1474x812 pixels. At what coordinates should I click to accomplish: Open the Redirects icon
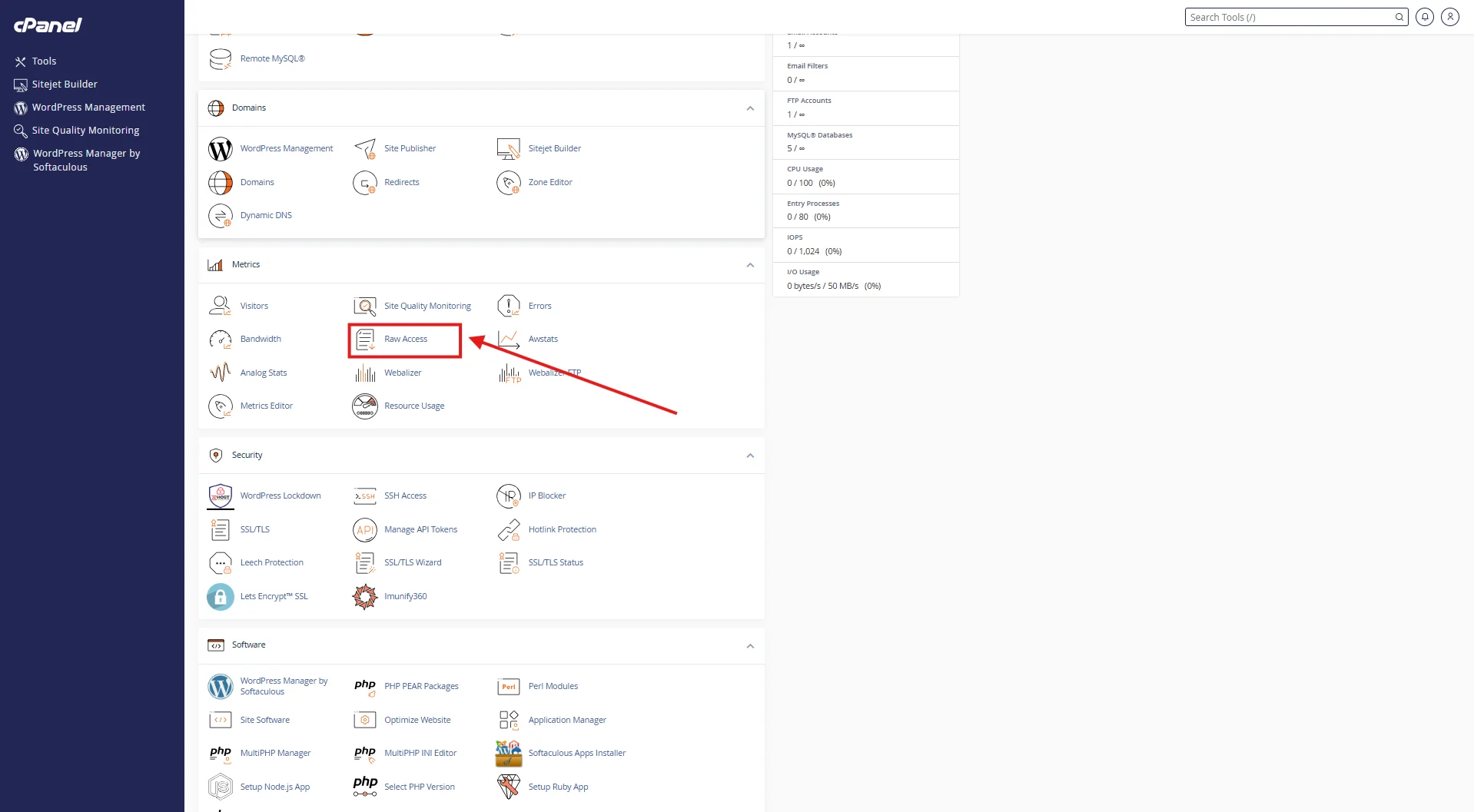coord(365,182)
